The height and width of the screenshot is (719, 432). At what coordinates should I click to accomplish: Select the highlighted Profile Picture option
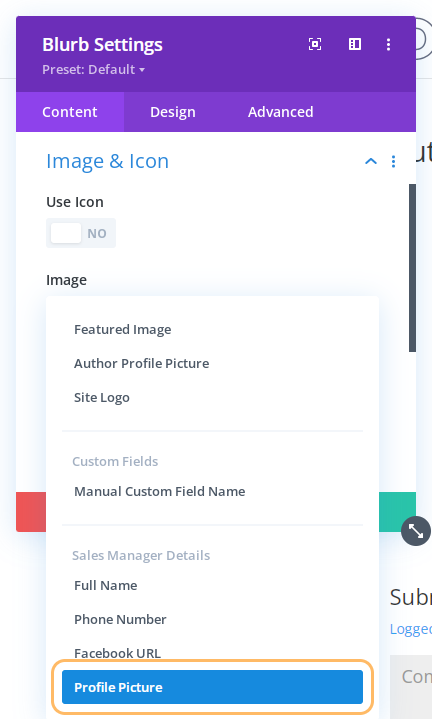point(212,687)
